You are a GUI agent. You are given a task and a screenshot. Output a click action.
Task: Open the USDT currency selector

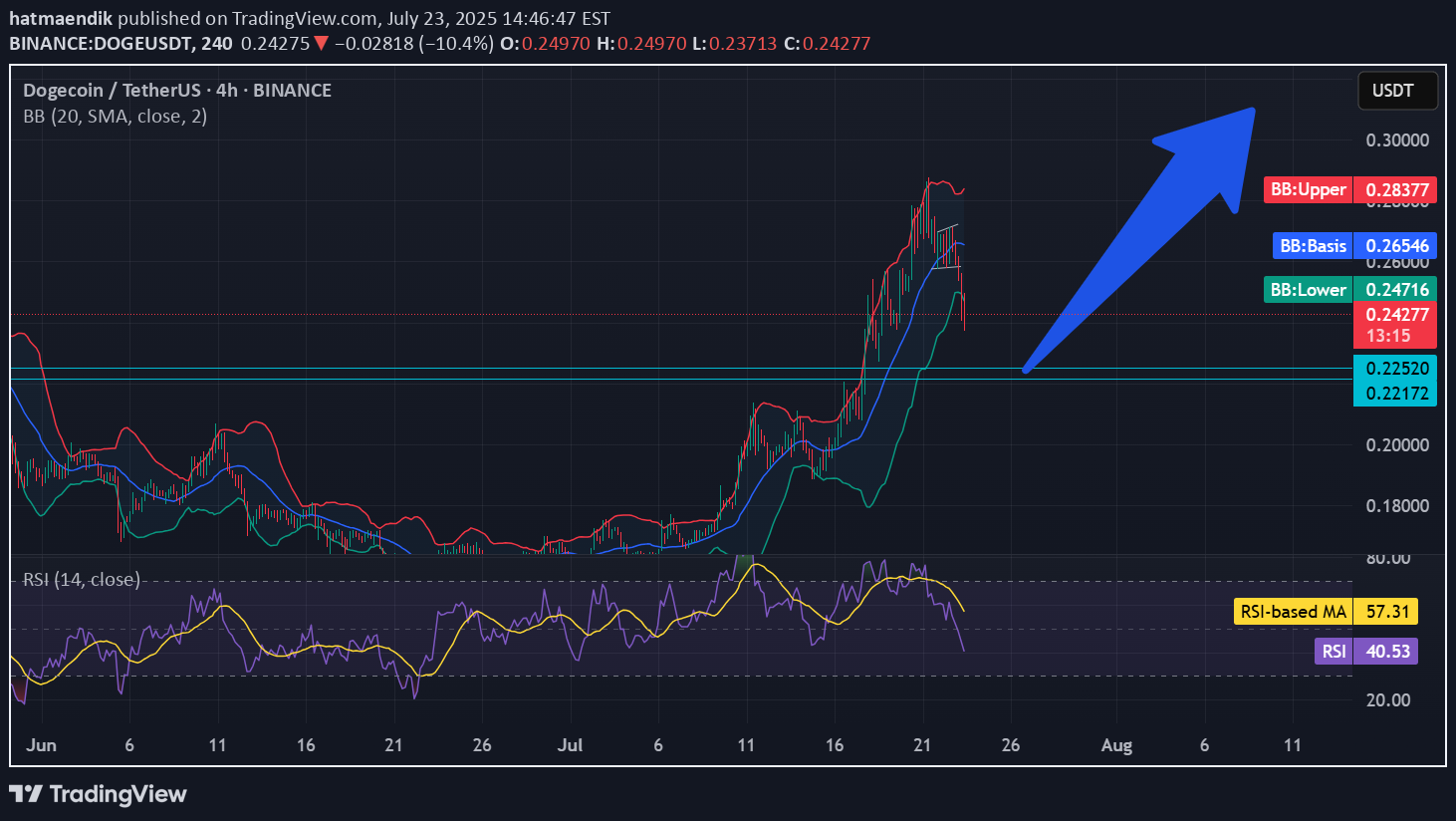tap(1397, 91)
